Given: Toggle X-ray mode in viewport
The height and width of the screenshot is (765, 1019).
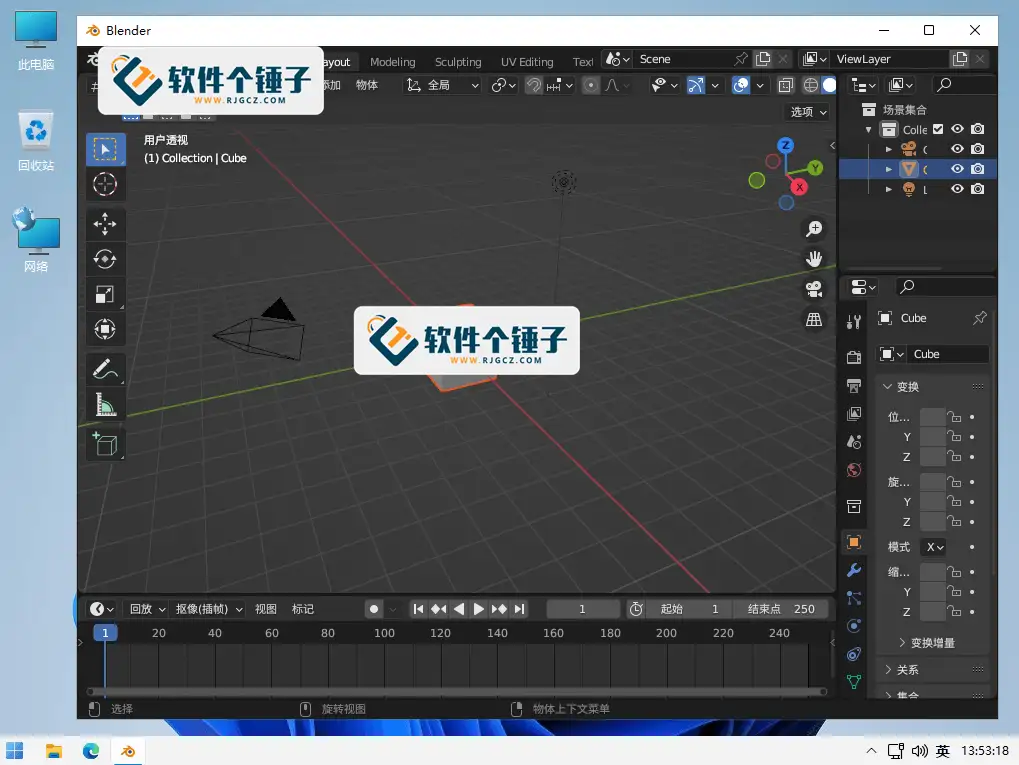Looking at the screenshot, I should [x=786, y=85].
